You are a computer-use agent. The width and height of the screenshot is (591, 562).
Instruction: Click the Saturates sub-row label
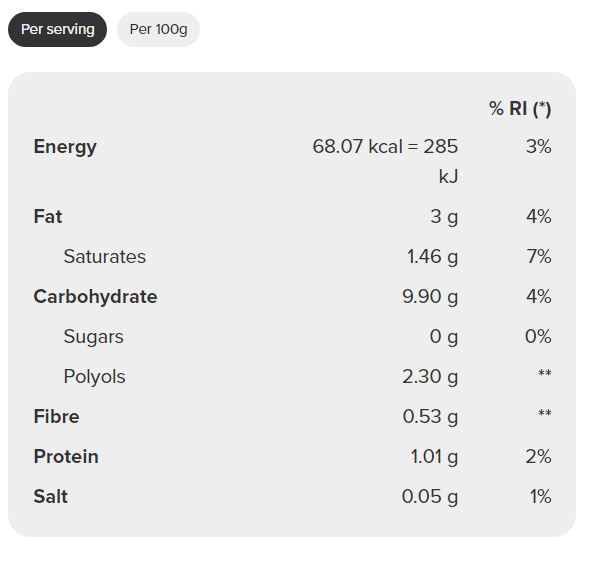pos(105,257)
